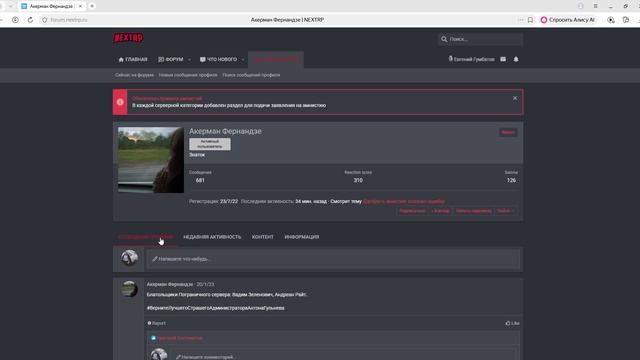Select the active red profile posts tab

click(146, 237)
